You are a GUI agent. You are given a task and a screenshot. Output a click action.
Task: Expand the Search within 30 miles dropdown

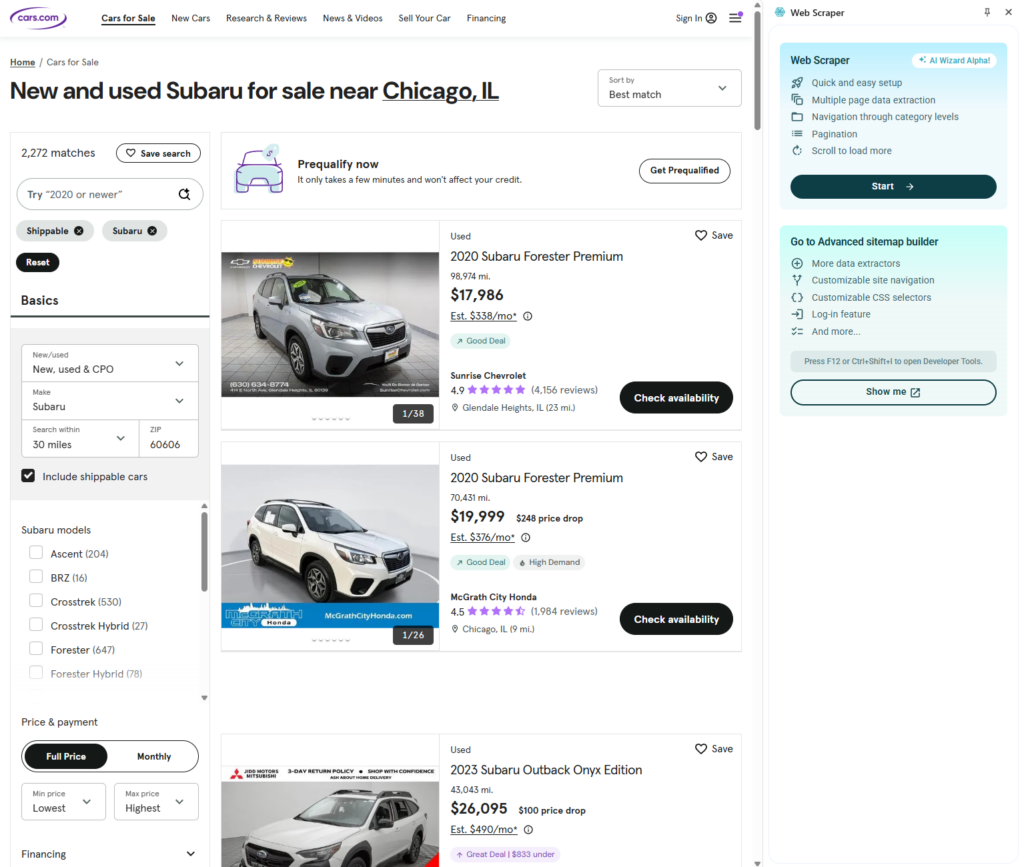pos(78,438)
